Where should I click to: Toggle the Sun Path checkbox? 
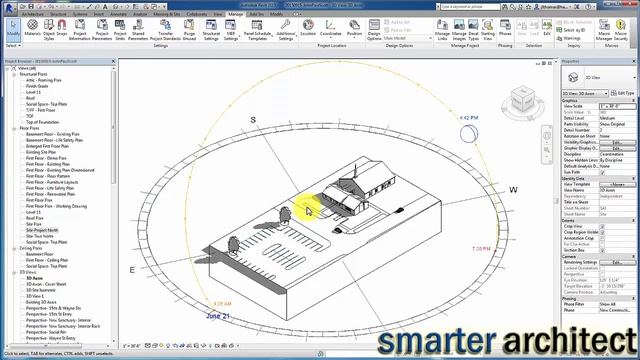pos(602,173)
